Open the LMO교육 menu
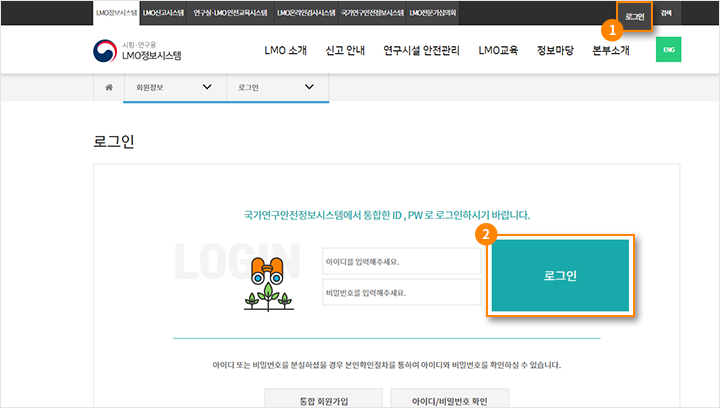 (x=498, y=50)
